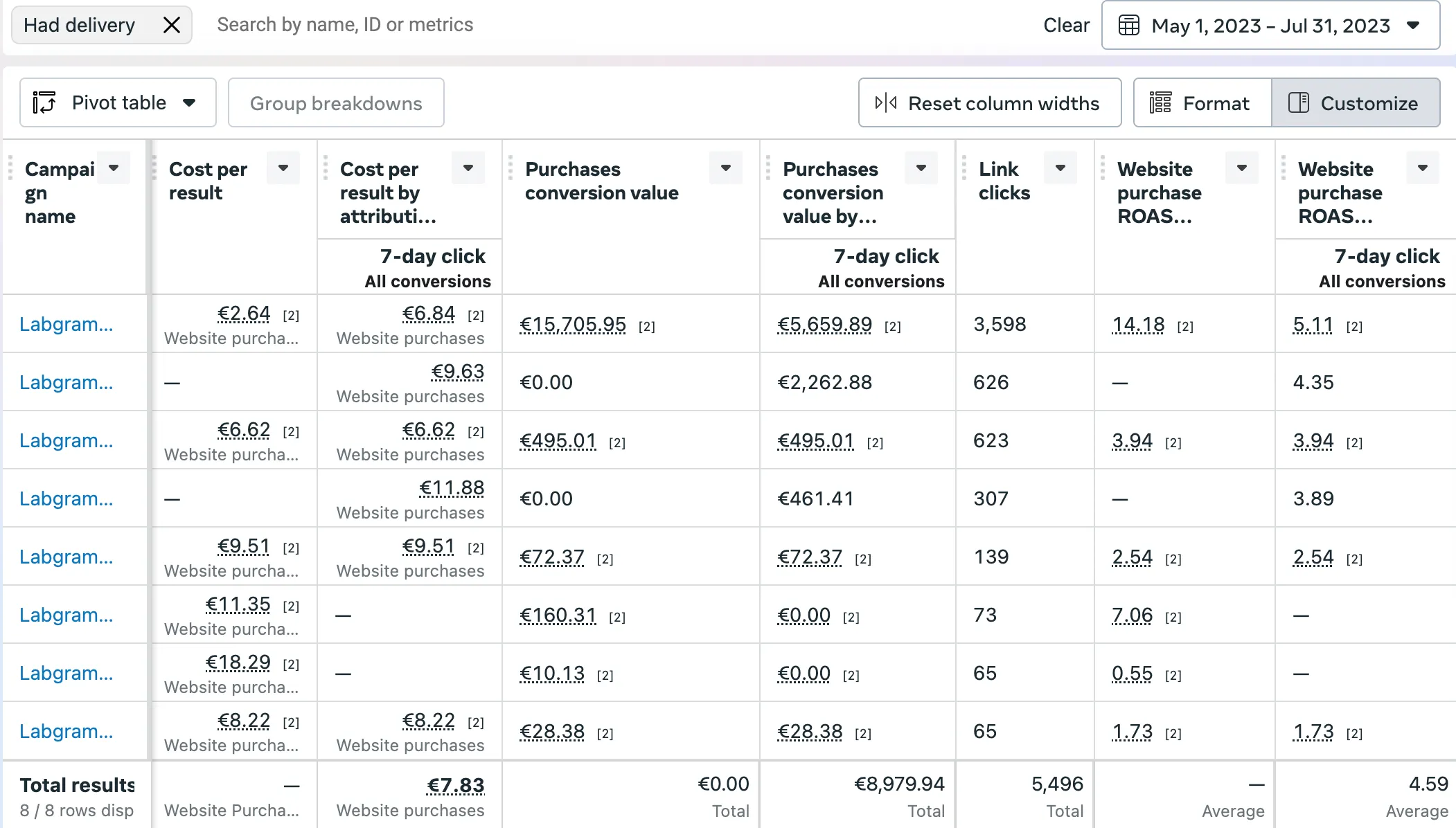The height and width of the screenshot is (828, 1456).
Task: Click the €2.64 cost per result value
Action: [244, 314]
